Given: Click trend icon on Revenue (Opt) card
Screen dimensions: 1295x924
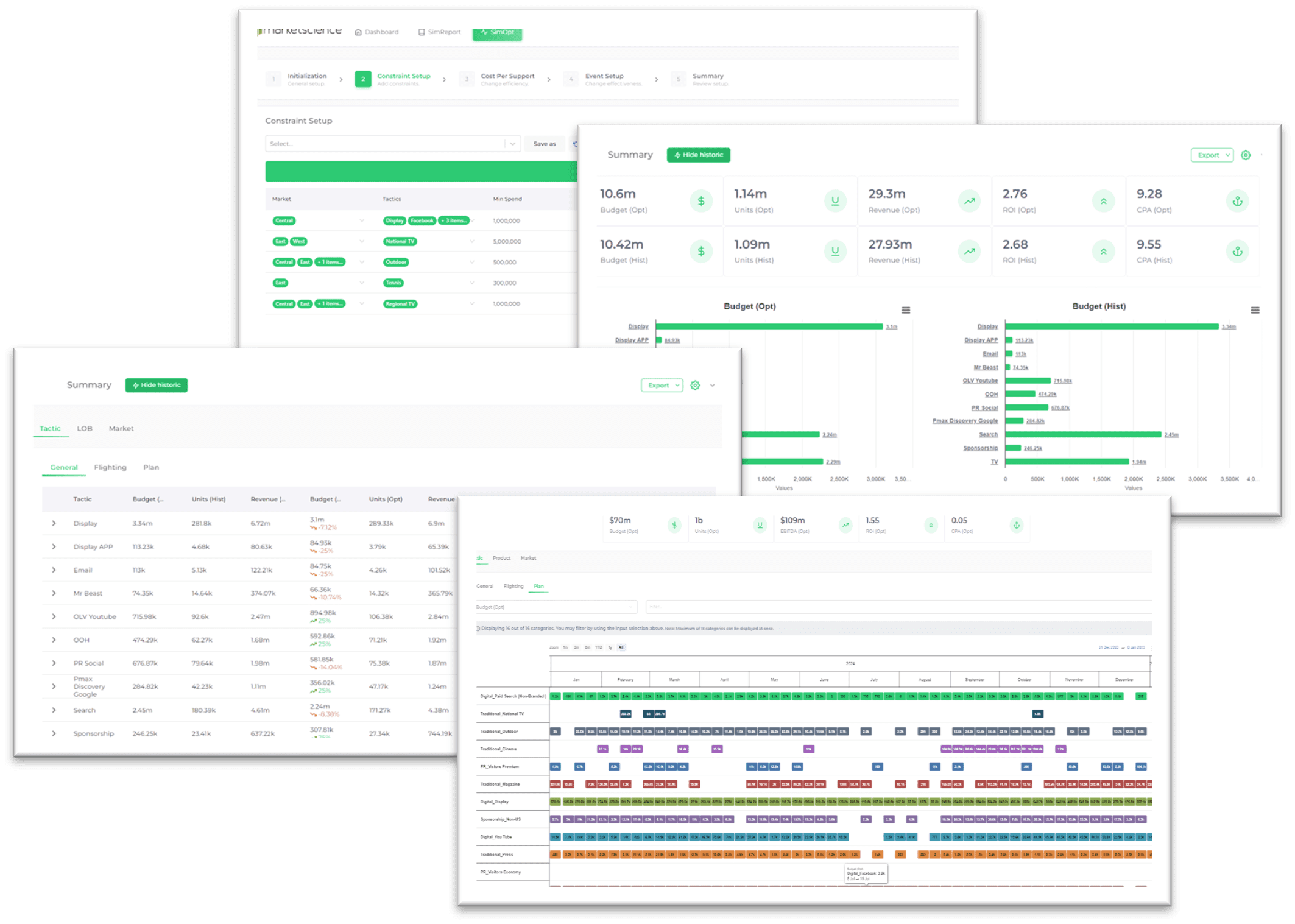Looking at the screenshot, I should click(969, 201).
